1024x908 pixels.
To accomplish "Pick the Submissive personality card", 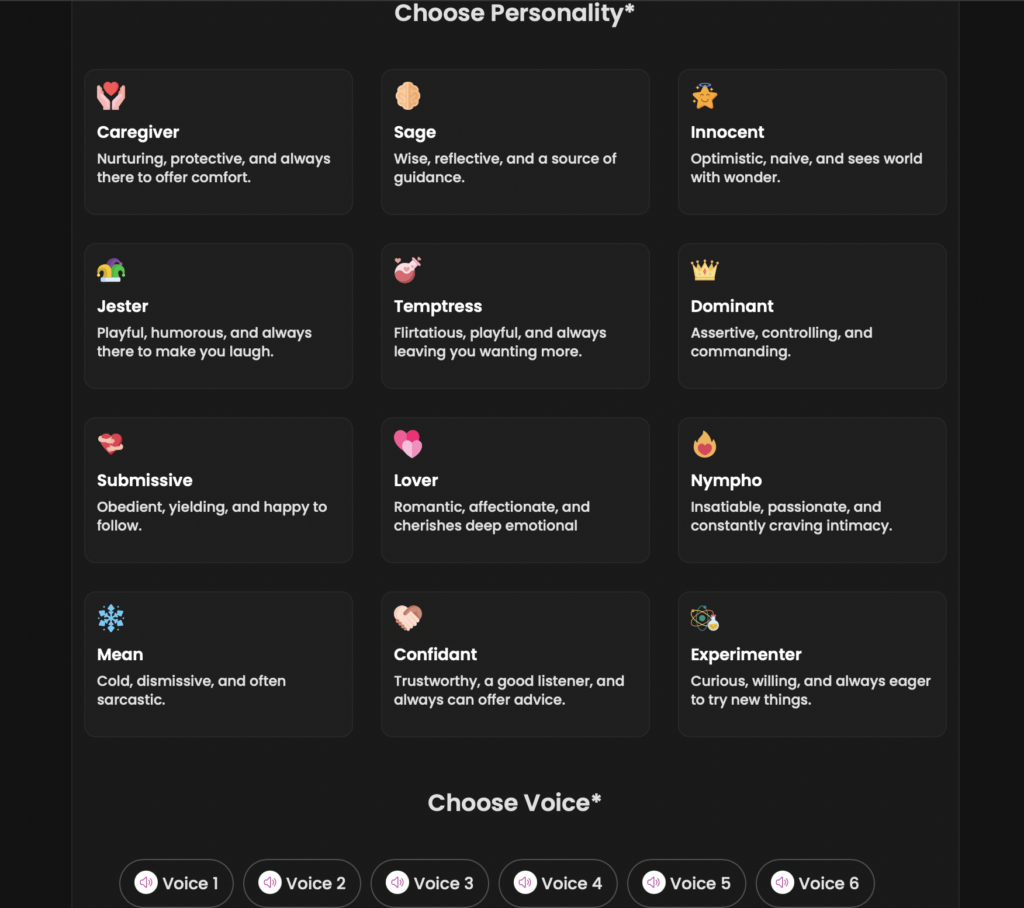I will point(218,490).
